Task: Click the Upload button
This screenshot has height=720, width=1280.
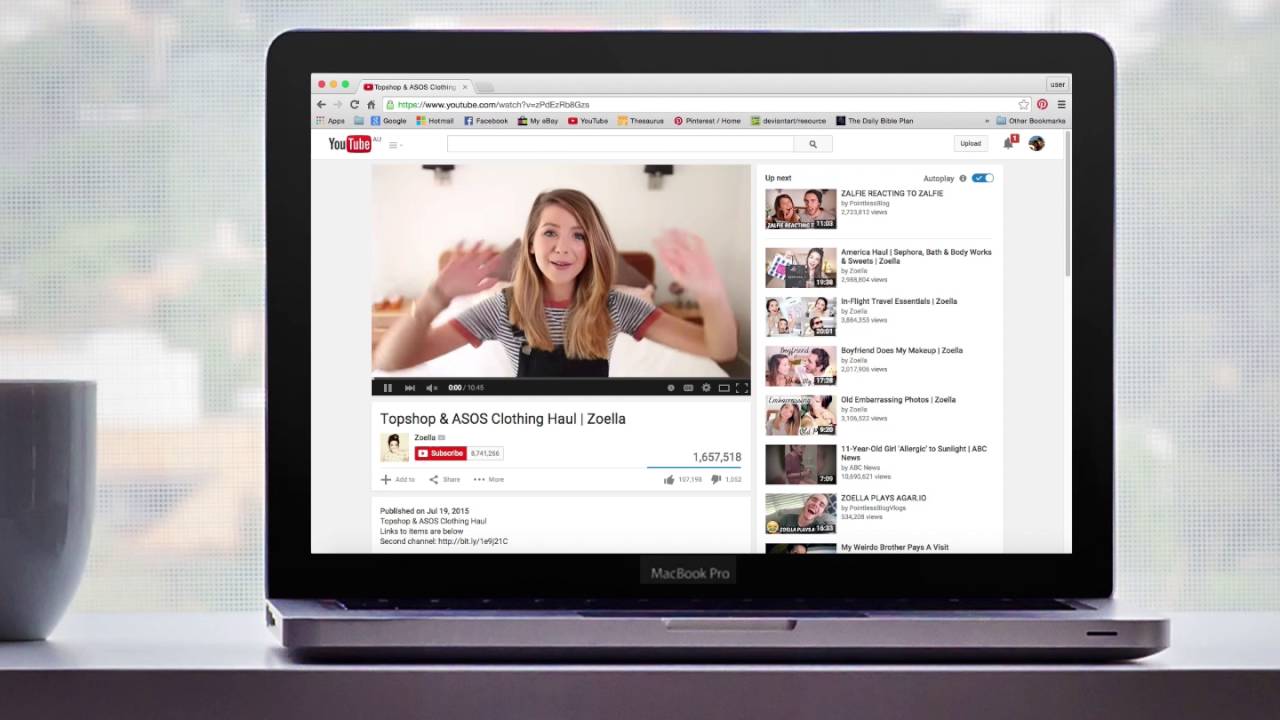Action: [971, 144]
